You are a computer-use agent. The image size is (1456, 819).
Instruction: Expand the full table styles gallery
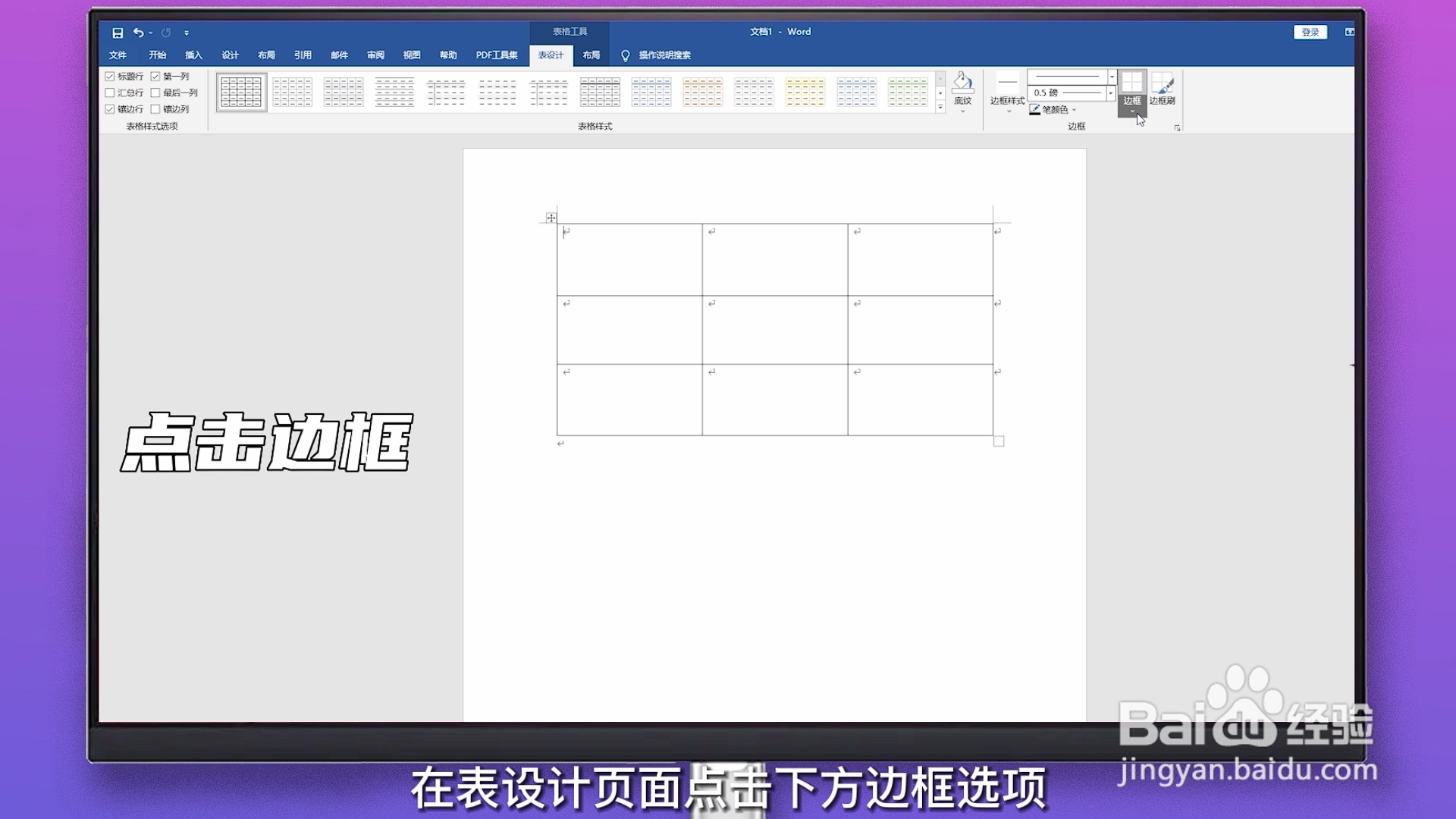940,108
